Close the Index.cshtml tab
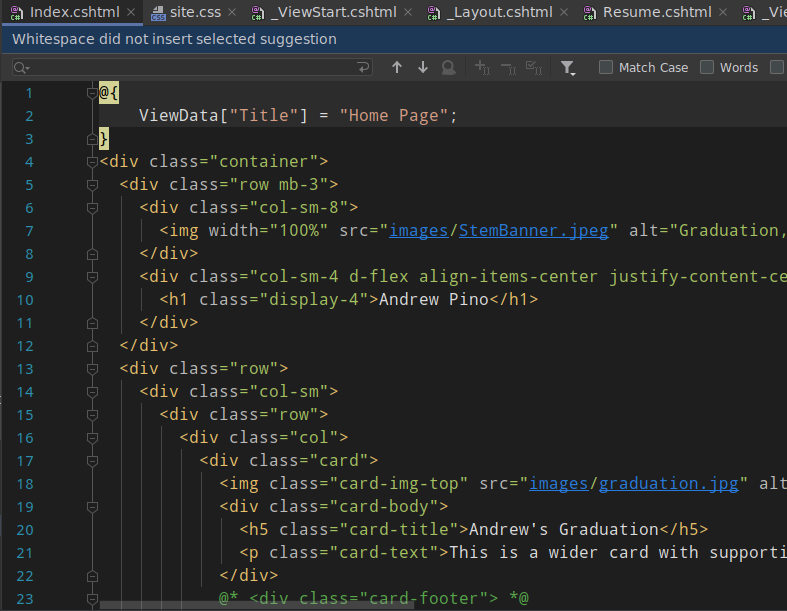This screenshot has width=787, height=611. (x=131, y=13)
